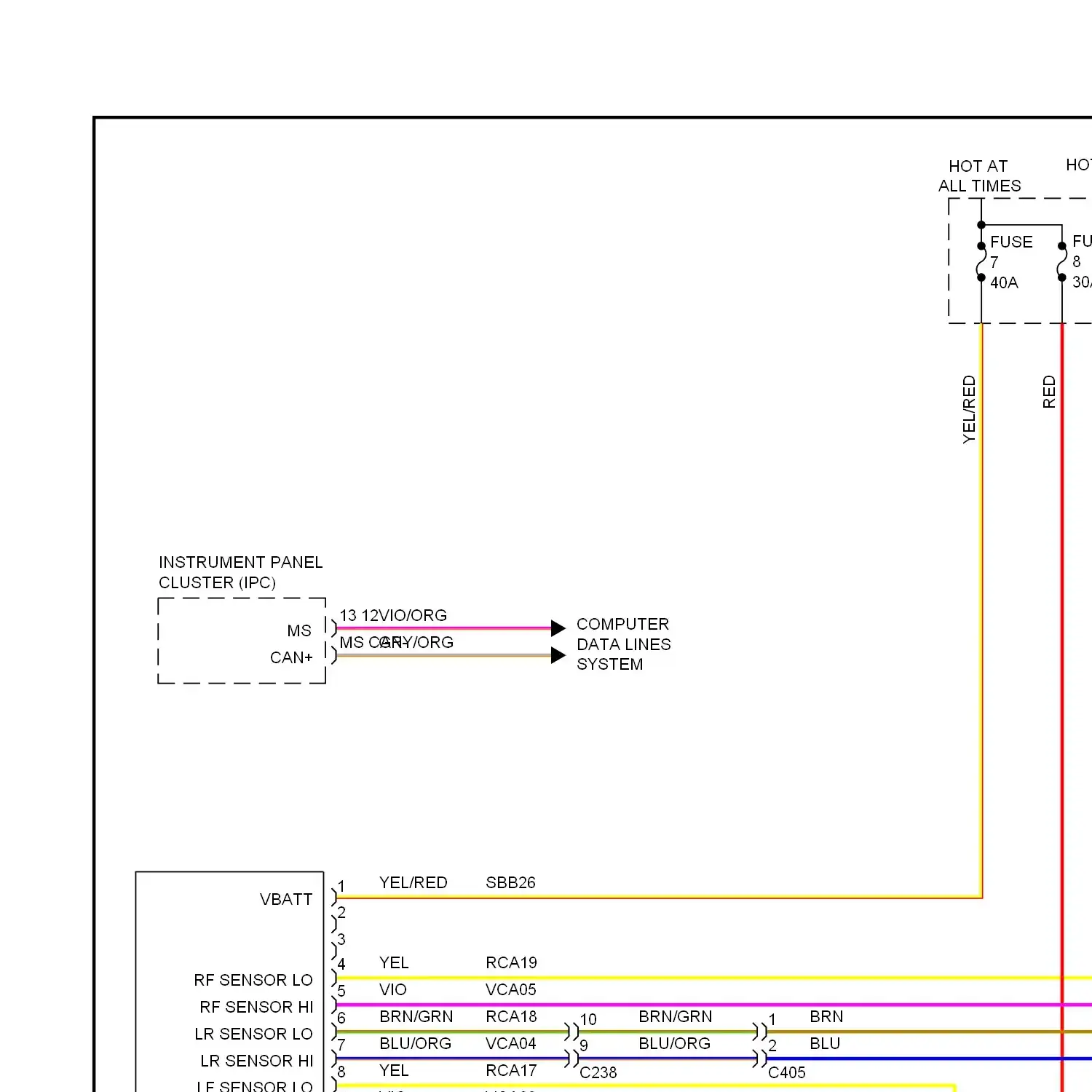Select the "BRN/GRN" label between C238 and C405
1092x1092 pixels.
[x=676, y=1016]
